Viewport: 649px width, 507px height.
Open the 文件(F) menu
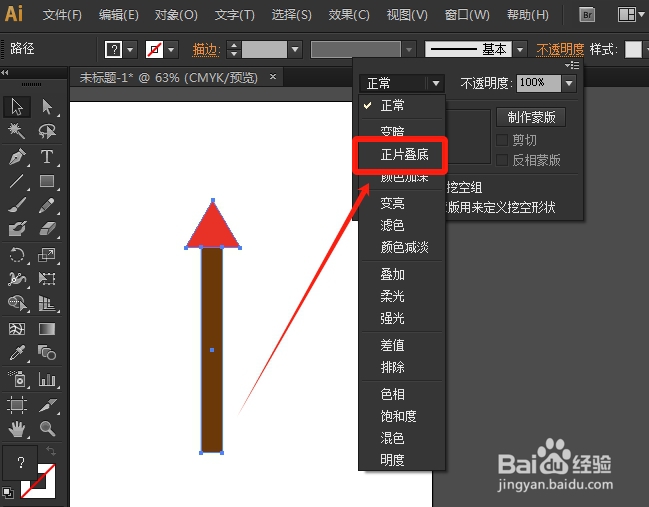click(x=62, y=15)
